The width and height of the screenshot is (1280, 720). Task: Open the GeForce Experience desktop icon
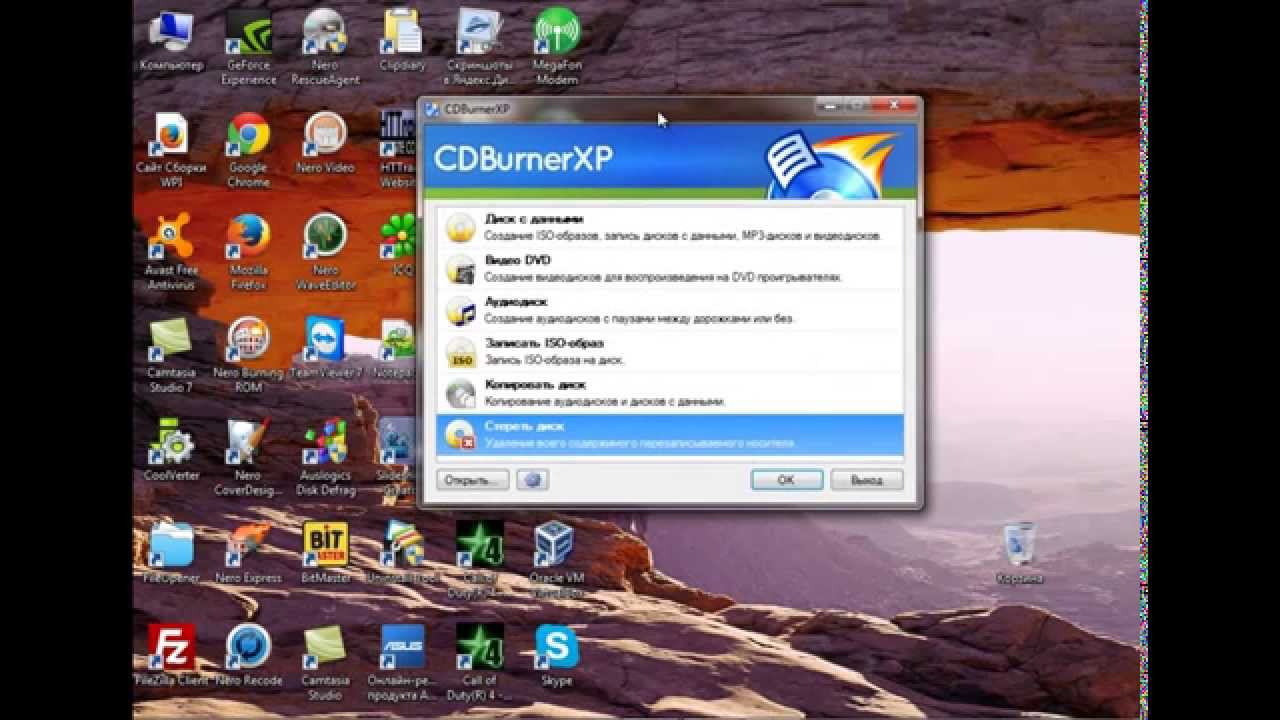pos(248,48)
